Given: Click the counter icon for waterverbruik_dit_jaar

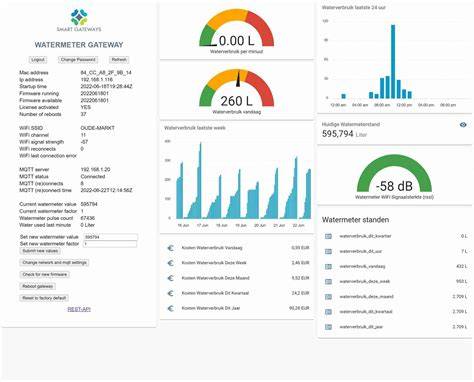Looking at the screenshot, I should tap(328, 327).
